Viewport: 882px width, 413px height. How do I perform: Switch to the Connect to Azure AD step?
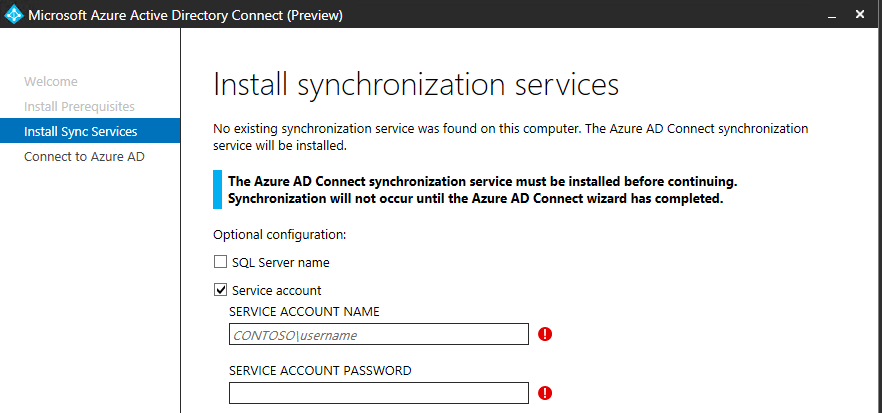click(85, 156)
